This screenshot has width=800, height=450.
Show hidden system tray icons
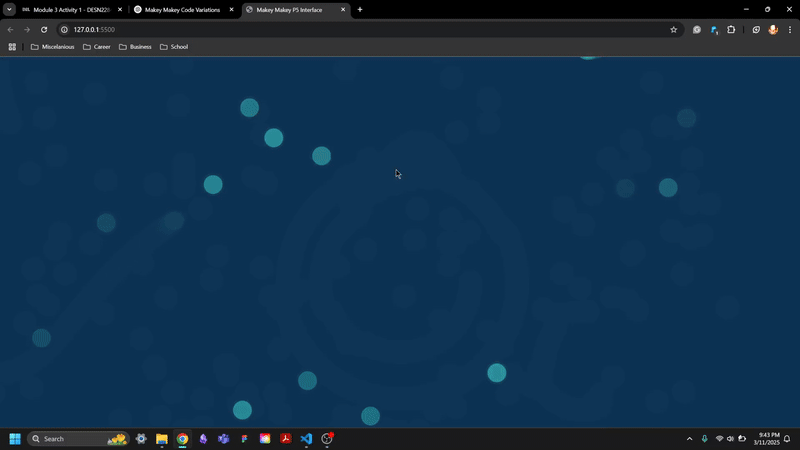click(689, 439)
